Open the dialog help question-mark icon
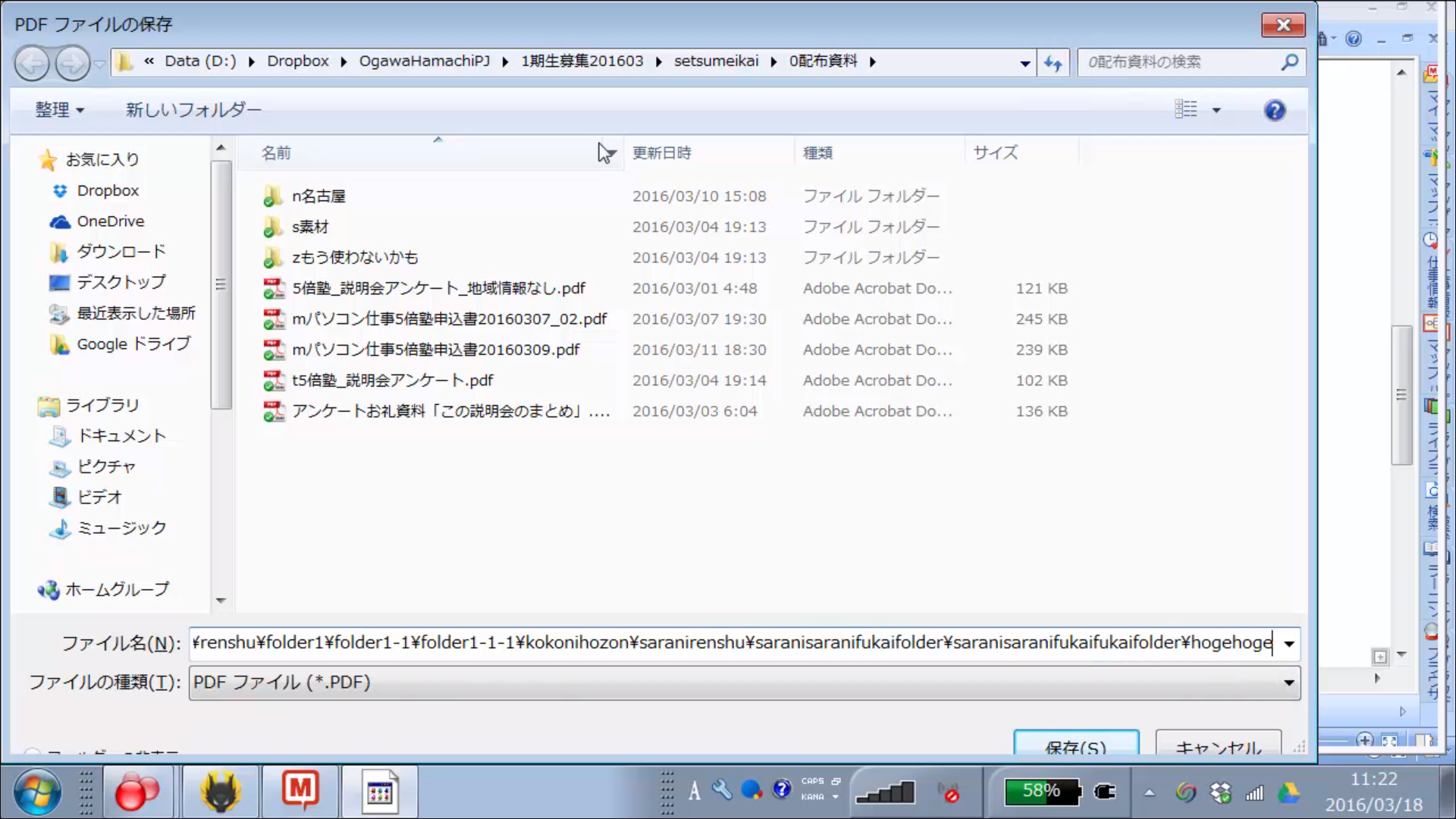This screenshot has height=819, width=1456. point(1275,111)
